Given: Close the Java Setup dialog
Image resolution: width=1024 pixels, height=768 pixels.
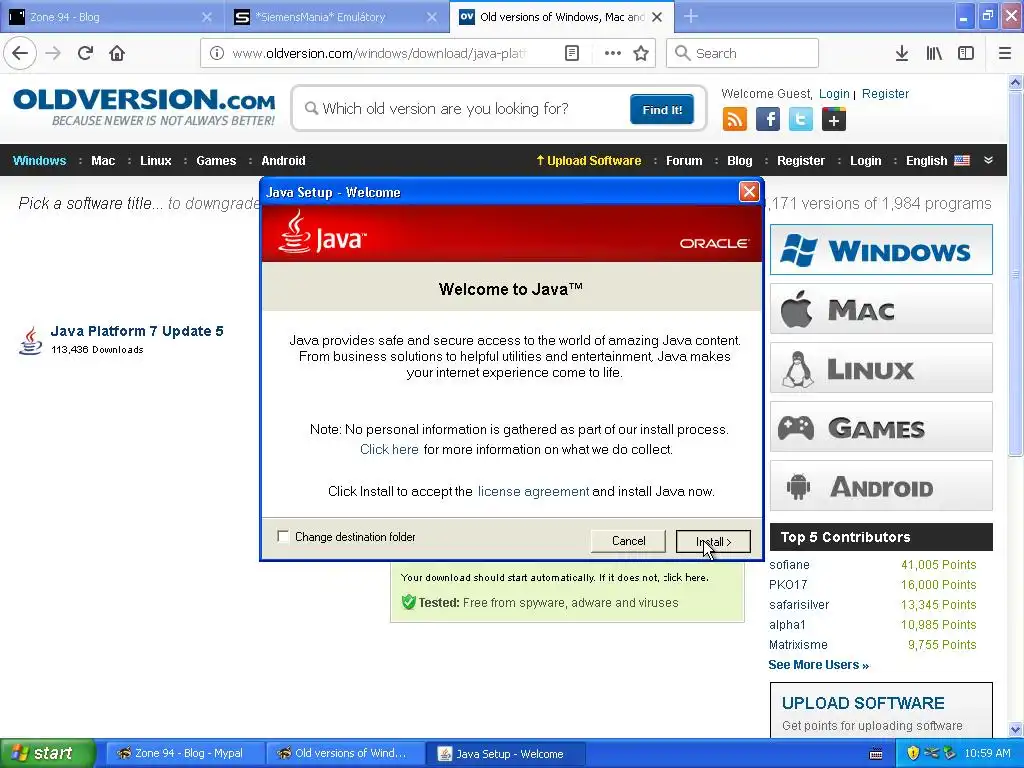Looking at the screenshot, I should click(748, 191).
